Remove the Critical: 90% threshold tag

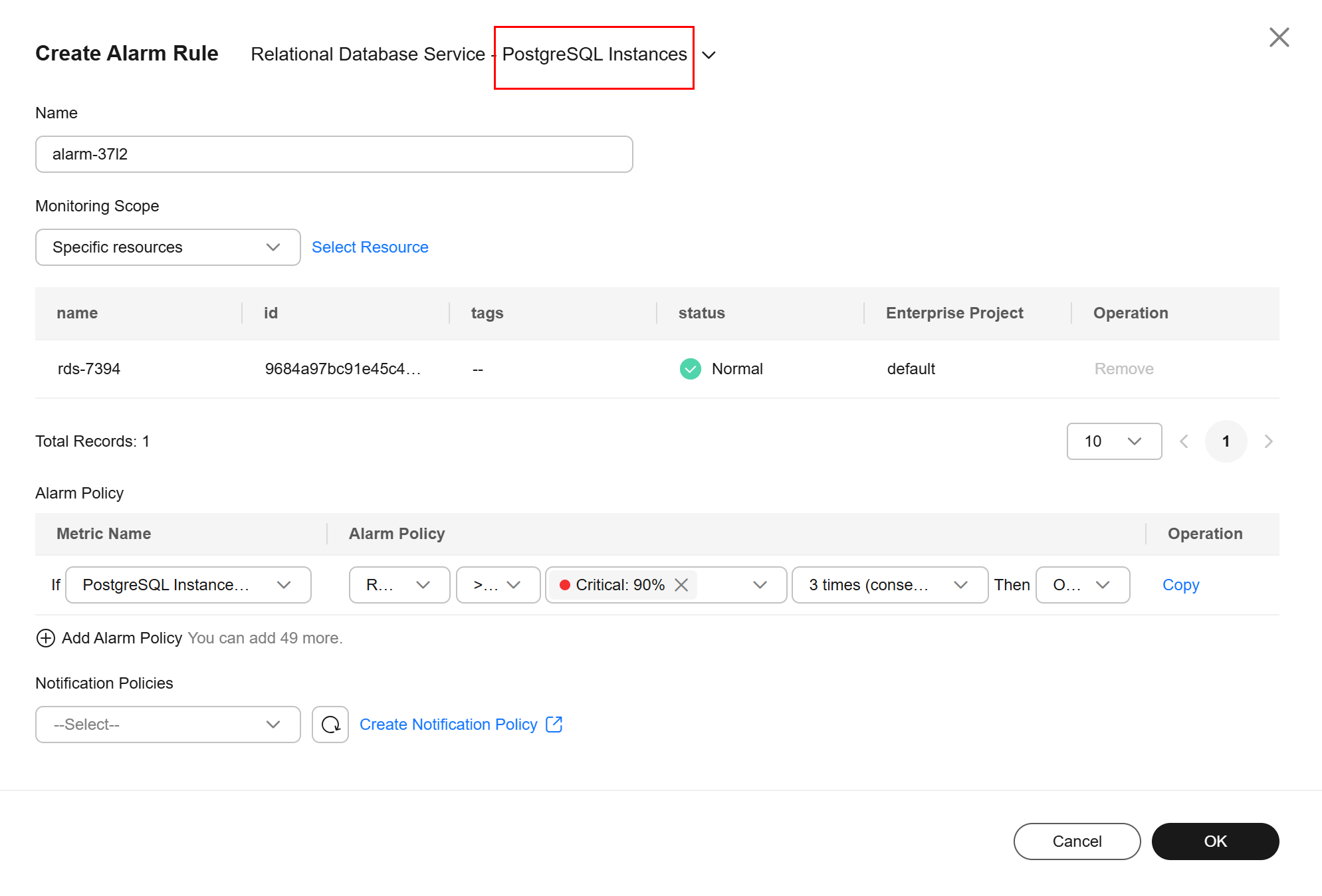[x=681, y=585]
